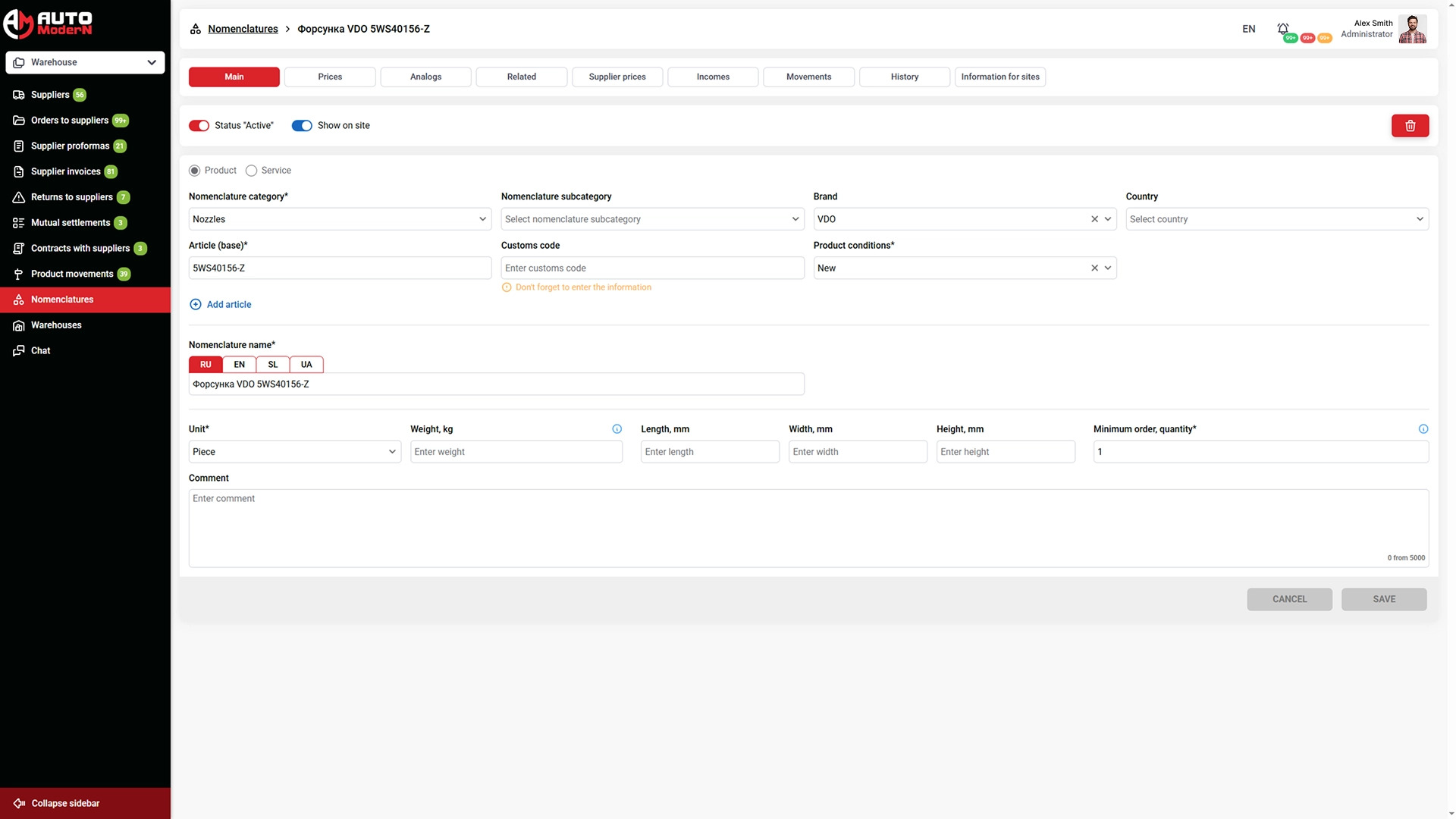
Task: Open Chat from the sidebar
Action: (x=41, y=351)
